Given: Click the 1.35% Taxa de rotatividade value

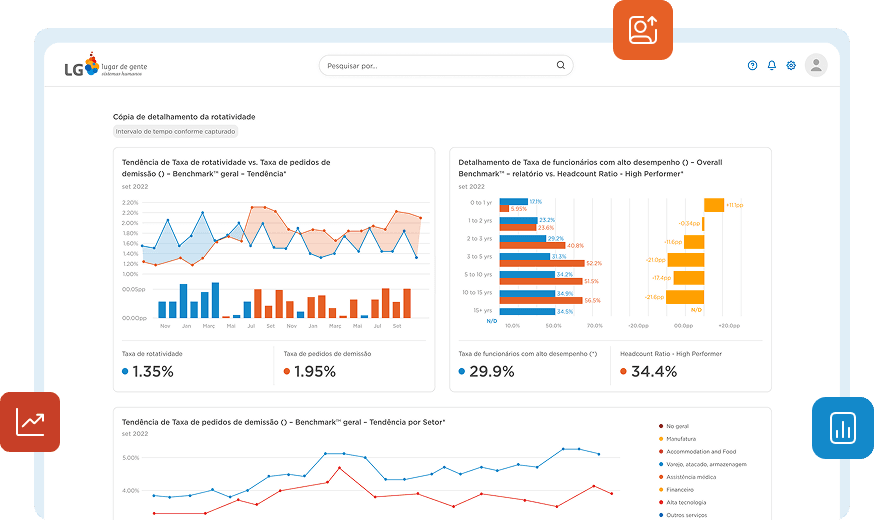Looking at the screenshot, I should click(153, 371).
